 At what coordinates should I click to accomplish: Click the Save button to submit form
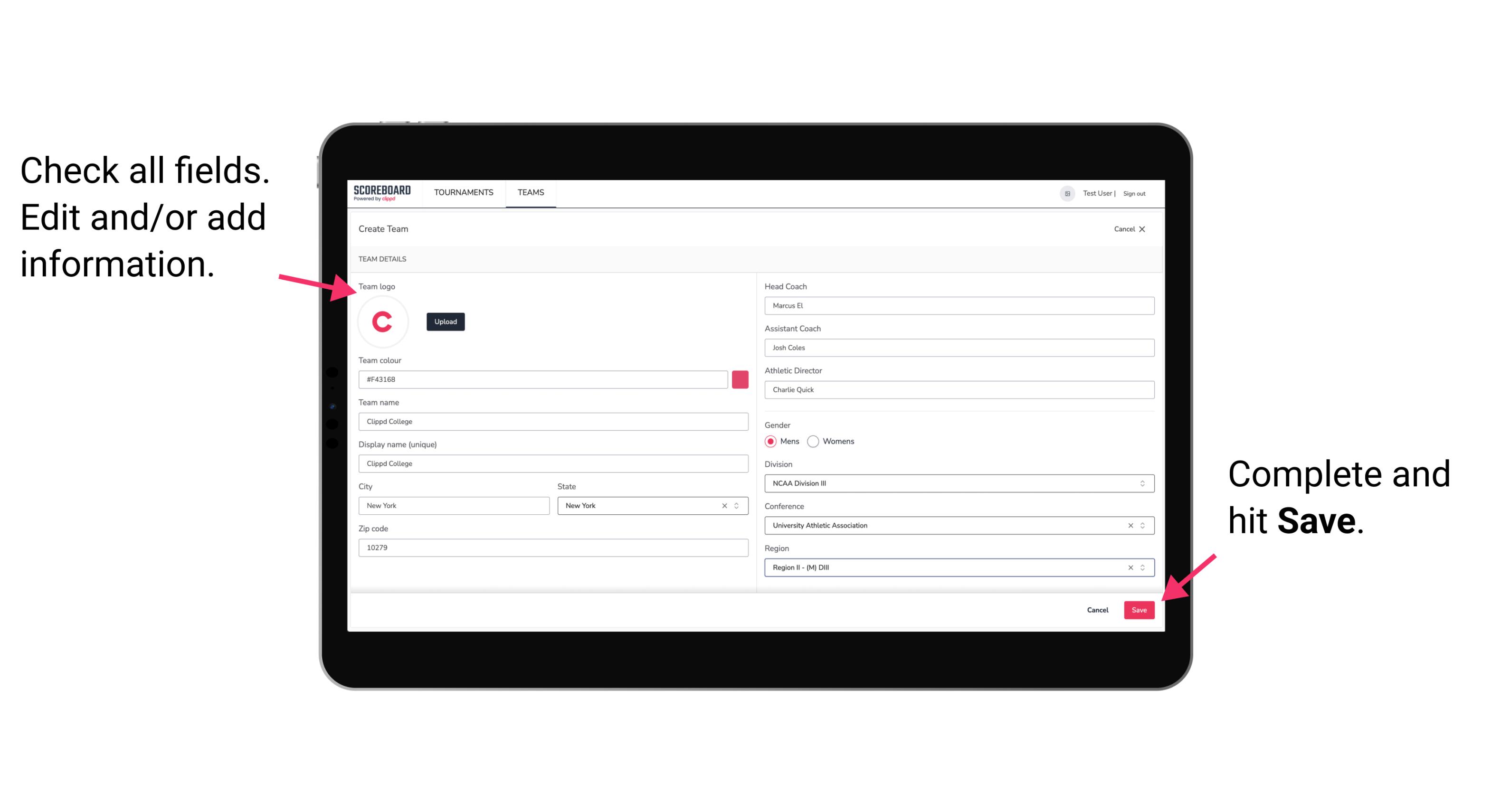coord(1140,608)
